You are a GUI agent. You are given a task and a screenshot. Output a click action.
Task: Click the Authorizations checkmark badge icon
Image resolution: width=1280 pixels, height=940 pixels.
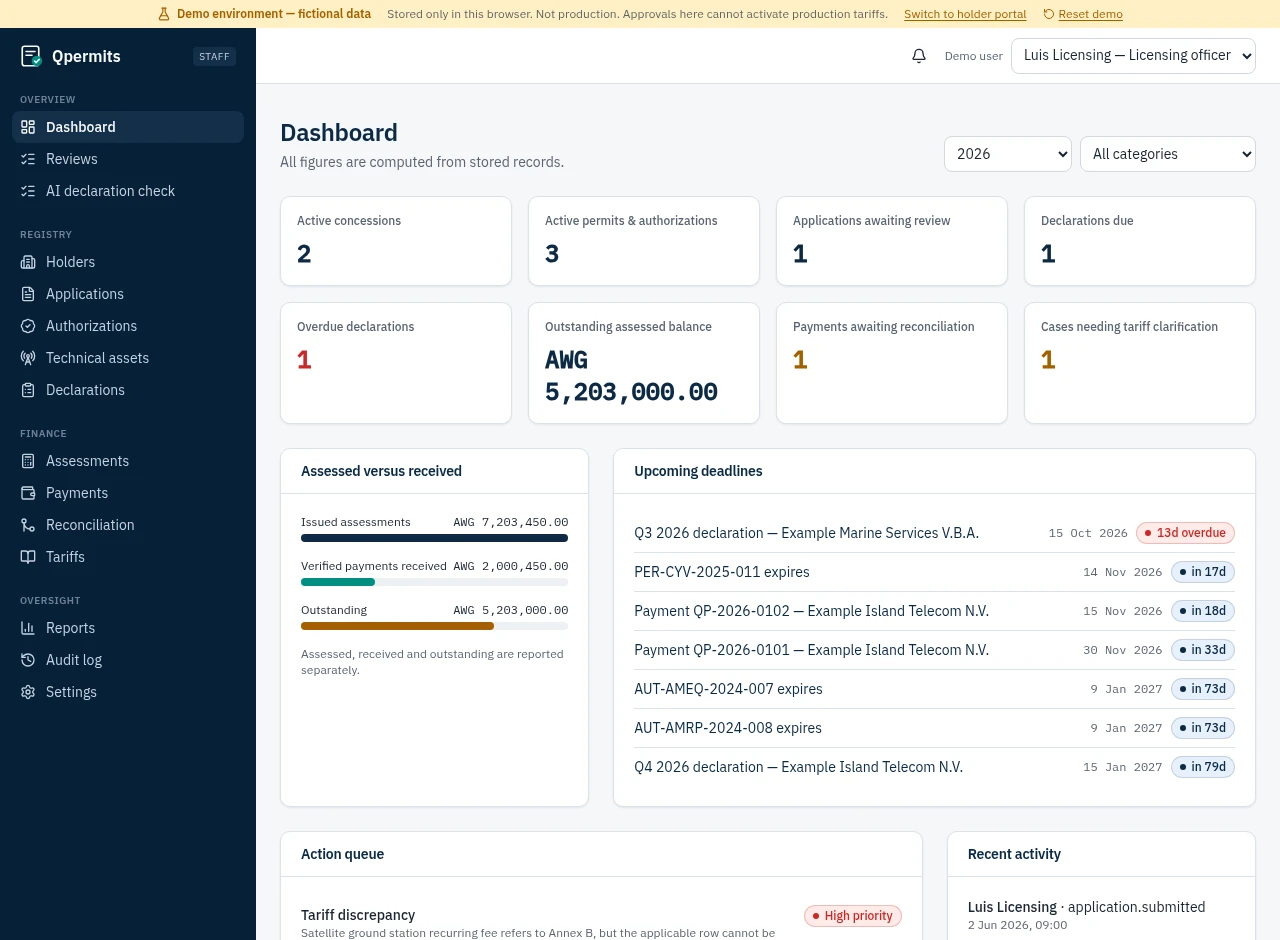pyautogui.click(x=28, y=326)
